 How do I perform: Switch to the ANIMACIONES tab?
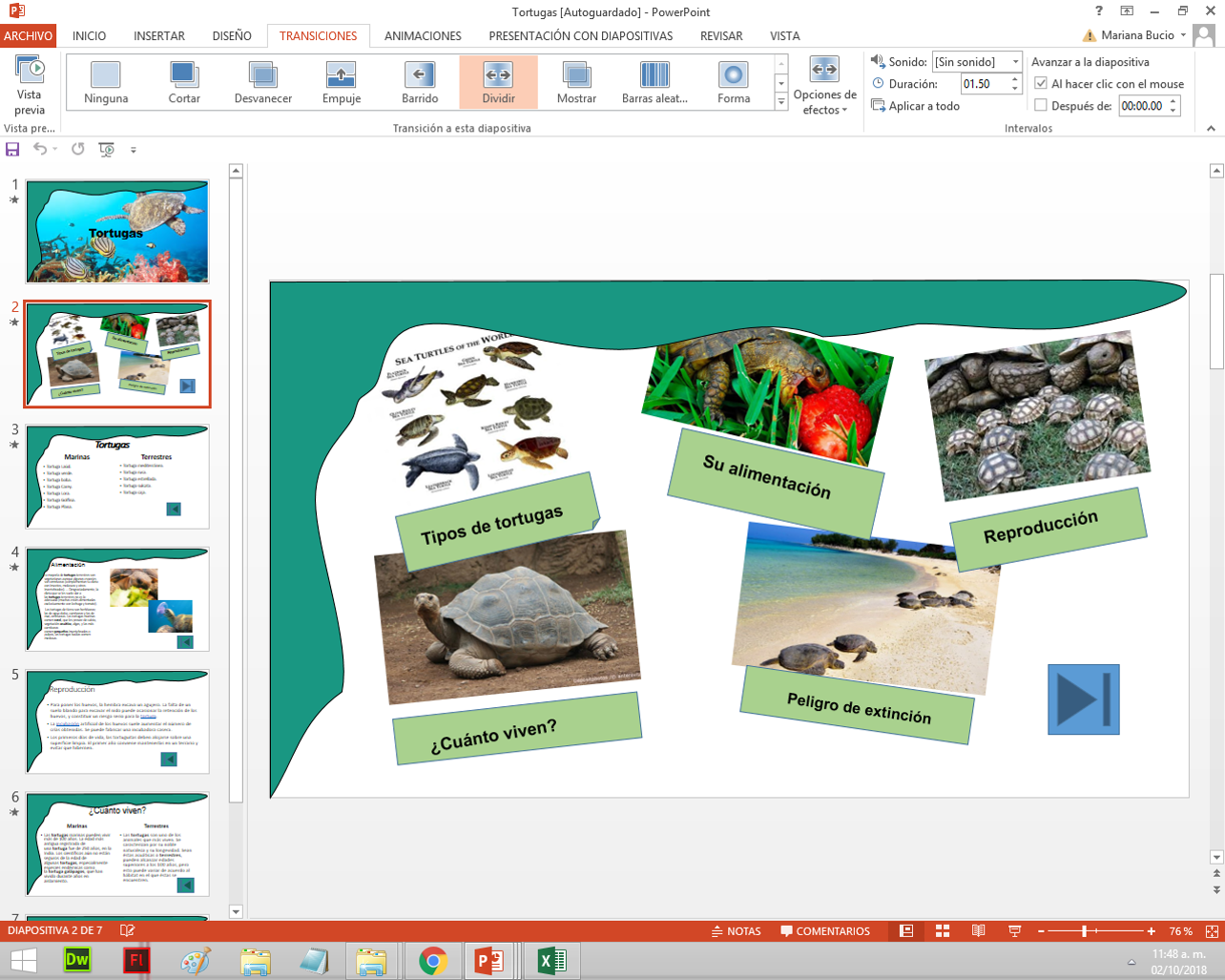(x=422, y=36)
